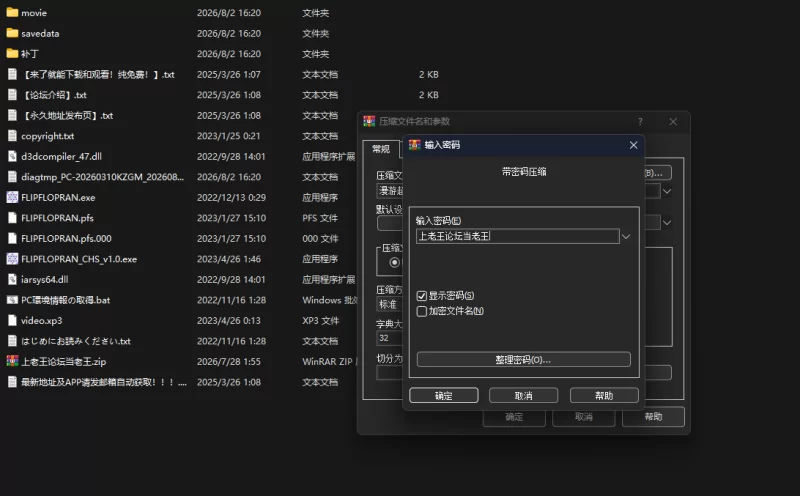Click the 最新地址及APP请发邮箱自动获取 file icon
This screenshot has height=496, width=800.
click(x=12, y=382)
